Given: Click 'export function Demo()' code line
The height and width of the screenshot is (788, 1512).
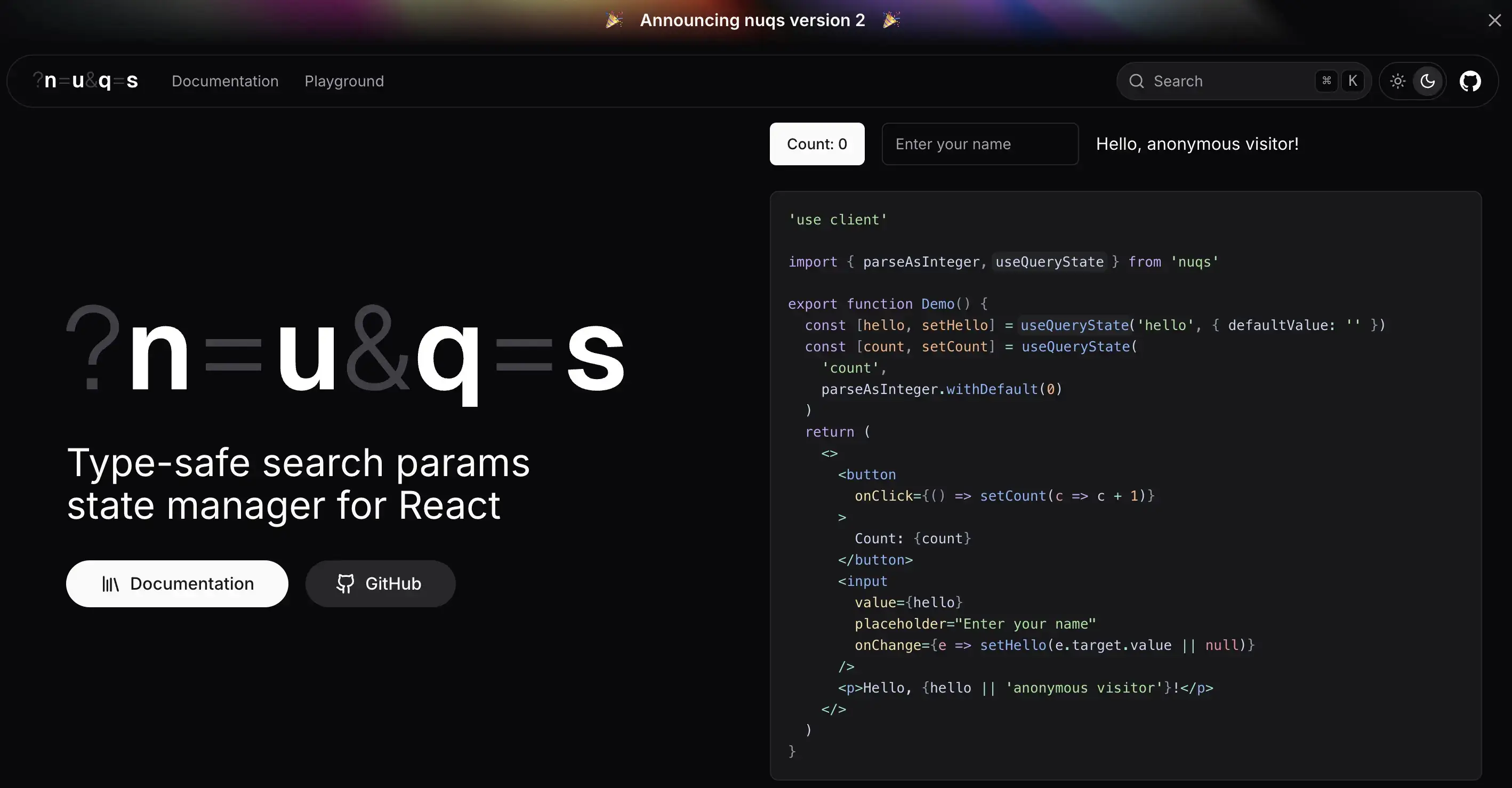Looking at the screenshot, I should point(888,304).
